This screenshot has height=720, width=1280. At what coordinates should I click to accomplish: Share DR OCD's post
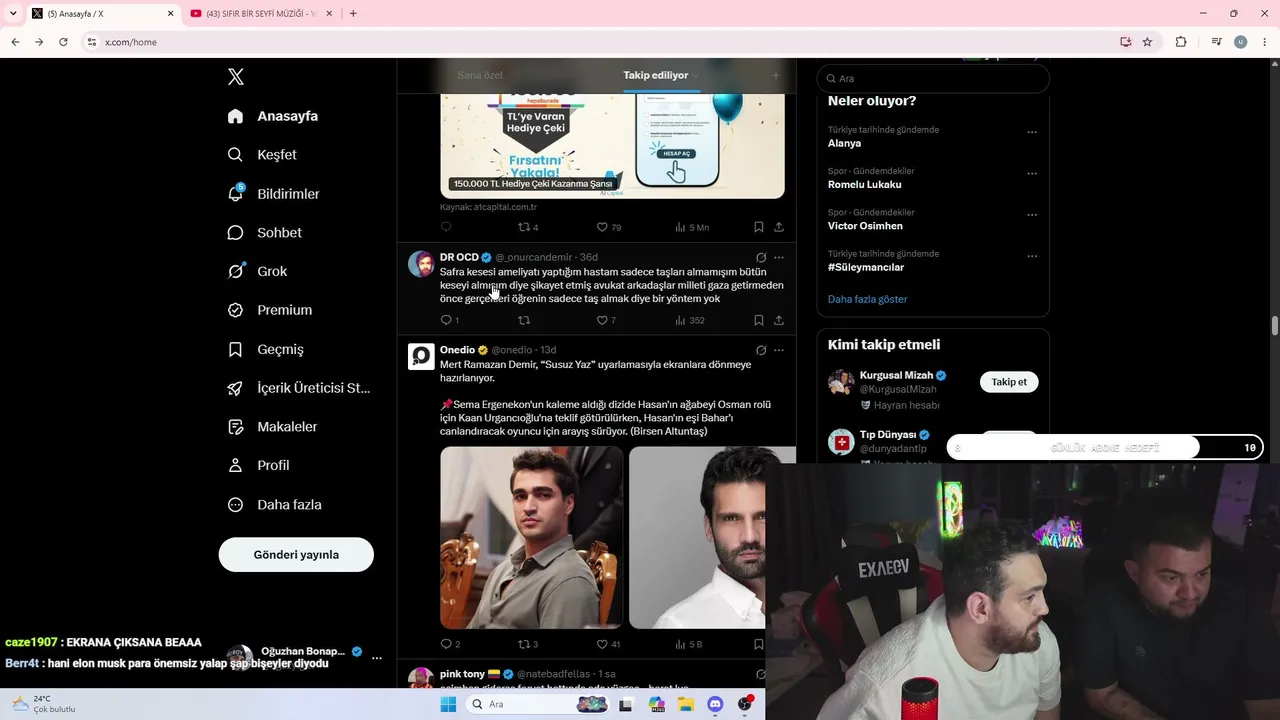[779, 320]
